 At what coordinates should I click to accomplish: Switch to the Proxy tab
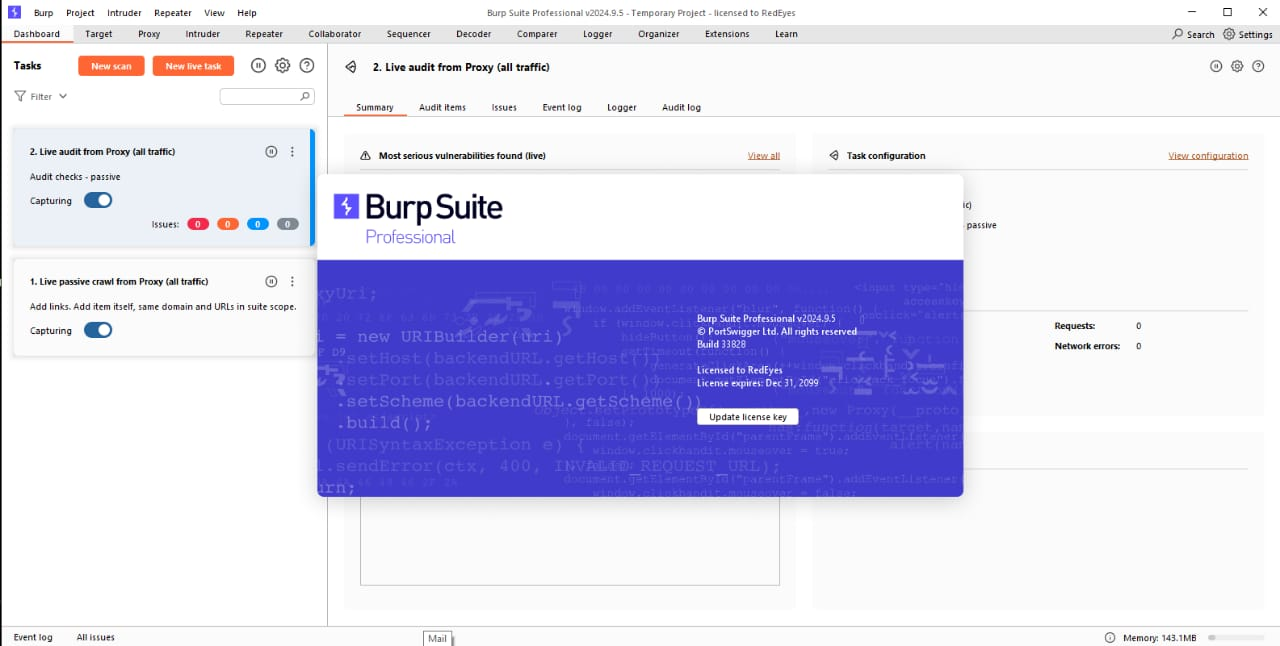(x=149, y=34)
